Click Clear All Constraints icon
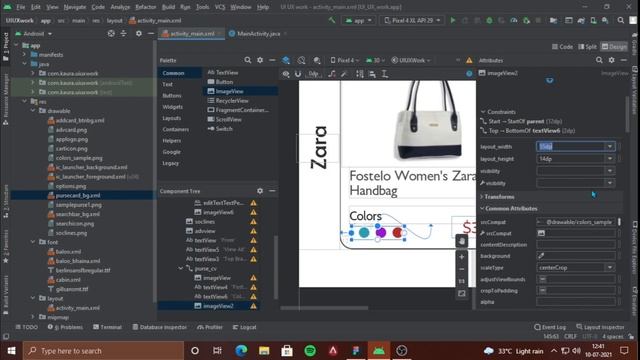640x360 pixels. [332, 74]
